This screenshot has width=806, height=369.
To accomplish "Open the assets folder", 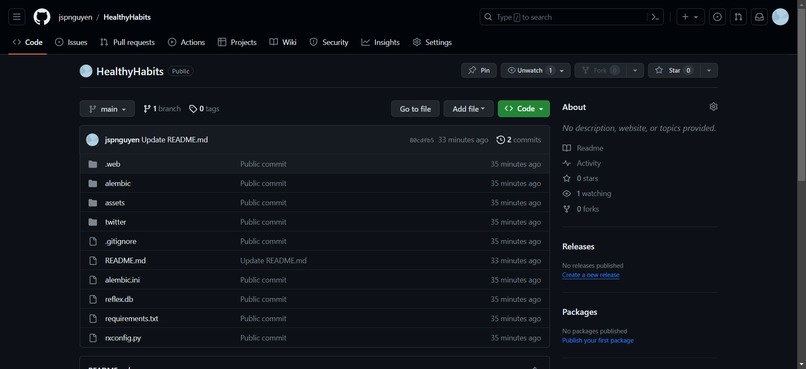I will tap(115, 202).
